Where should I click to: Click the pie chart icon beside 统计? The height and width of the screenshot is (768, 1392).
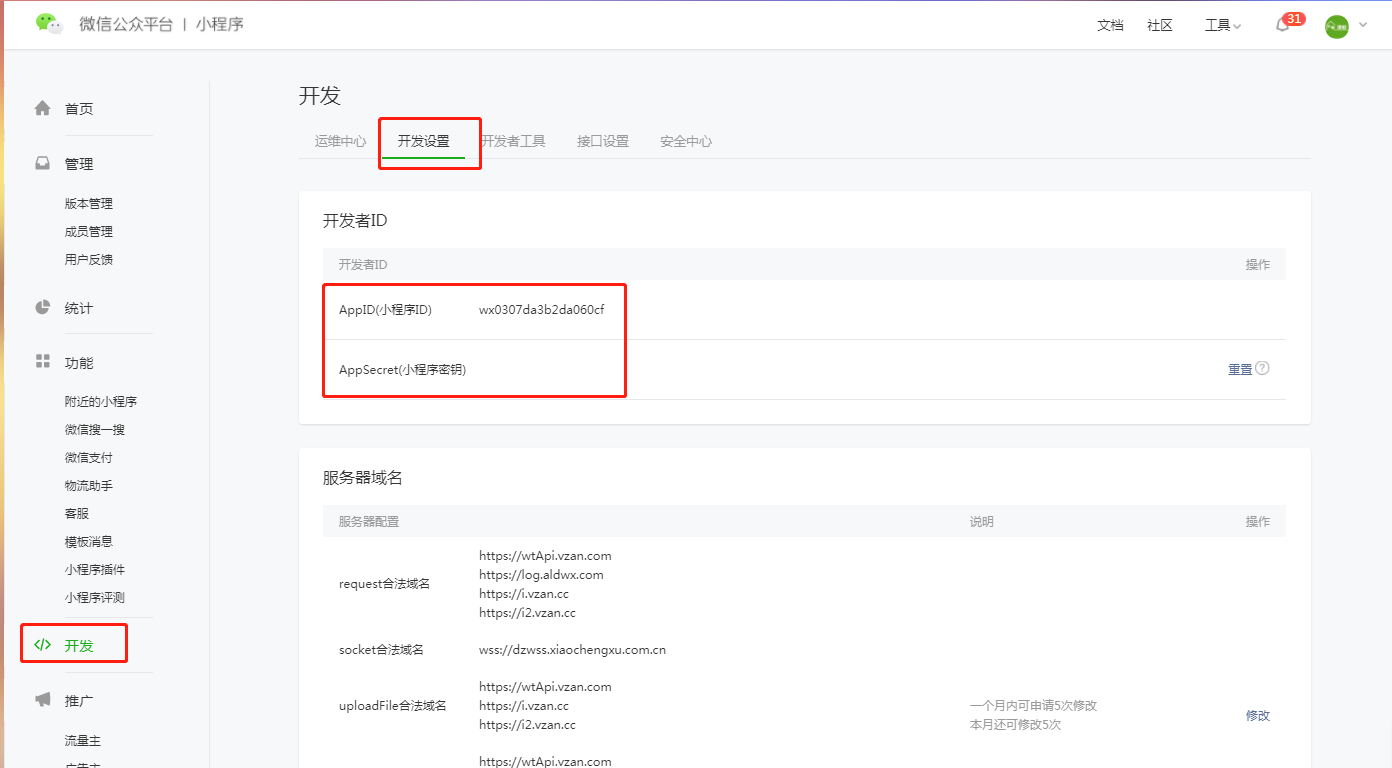(42, 307)
